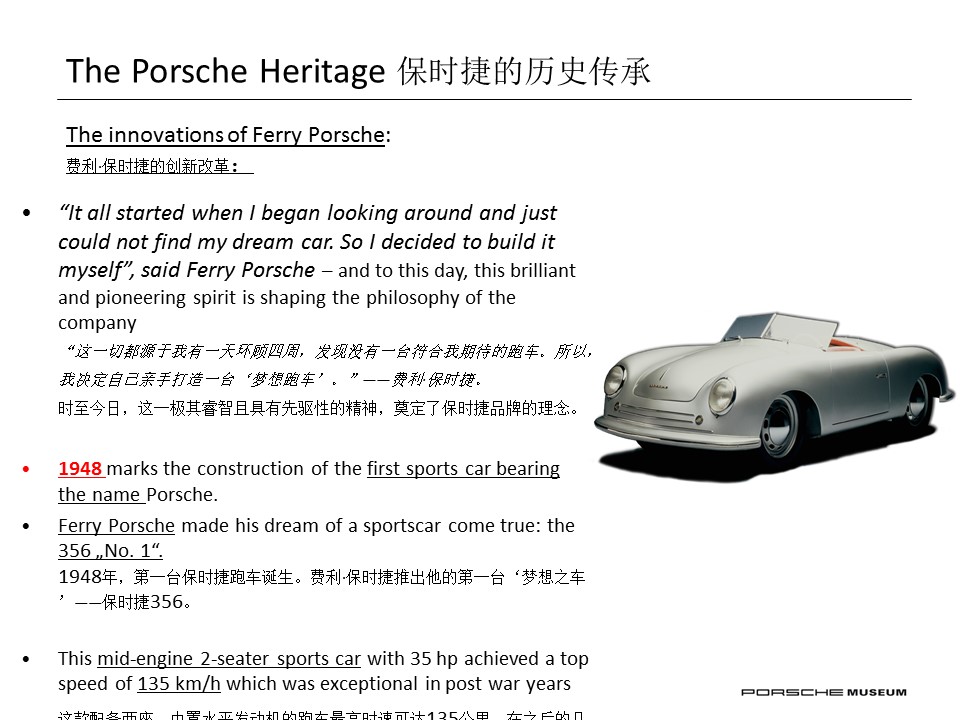Click the Chinese subtitle "费利·保时捷的创新改革："
Viewport: 960px width, 720px height.
point(159,166)
